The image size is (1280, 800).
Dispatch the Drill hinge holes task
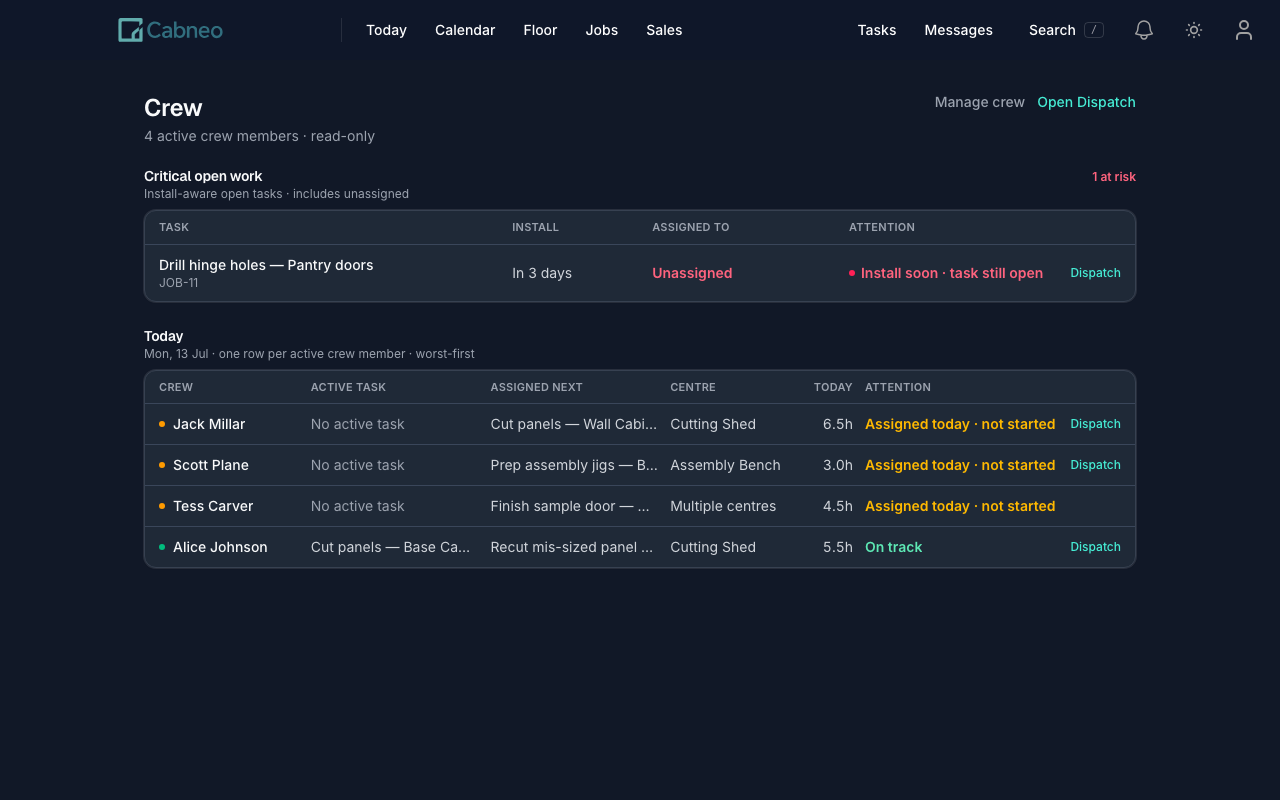(1095, 273)
